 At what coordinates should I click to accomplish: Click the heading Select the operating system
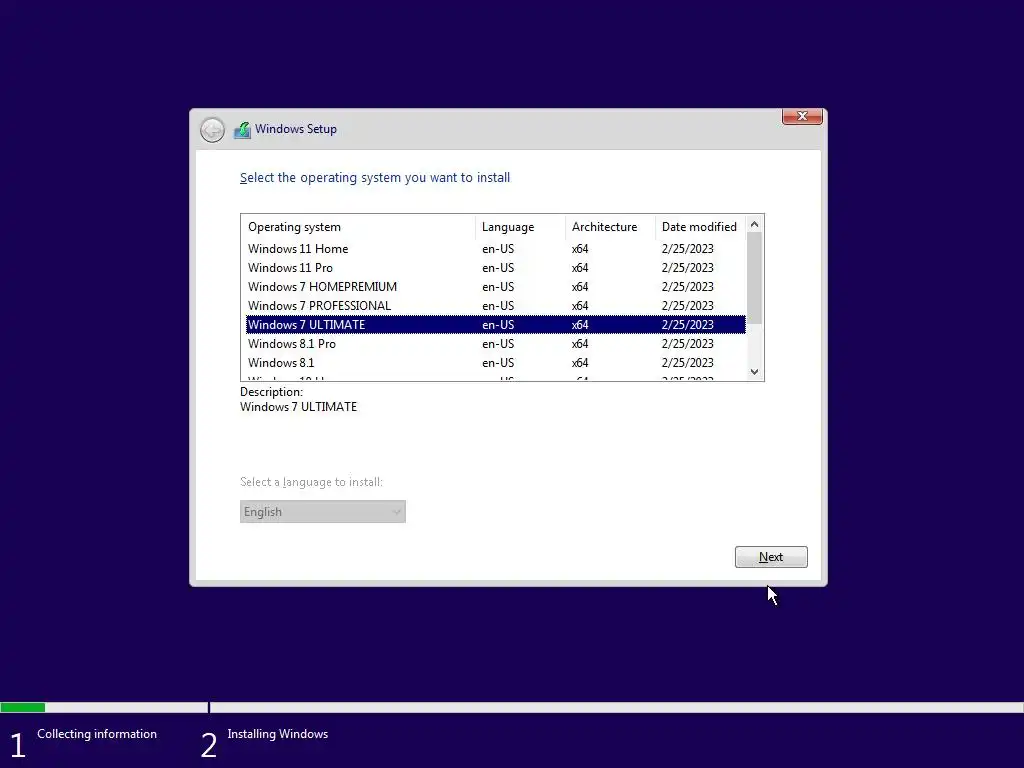click(x=375, y=178)
